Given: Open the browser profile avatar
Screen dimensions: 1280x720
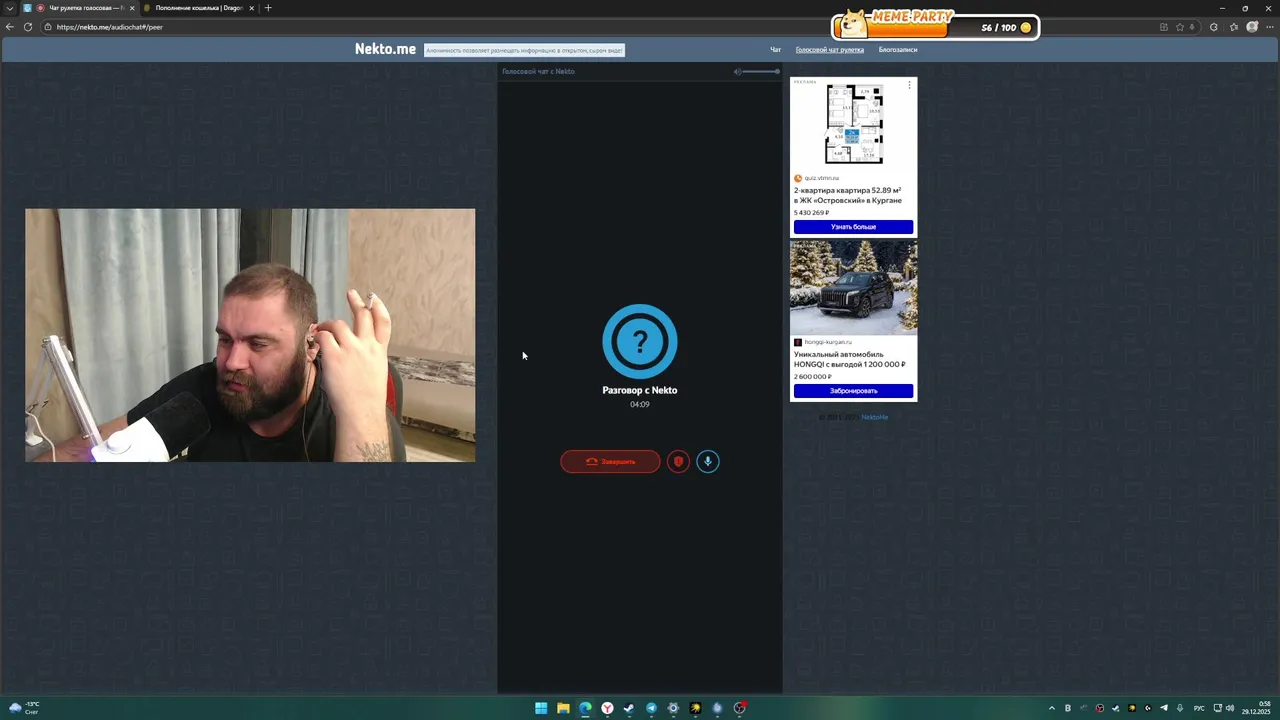Looking at the screenshot, I should click(1253, 27).
